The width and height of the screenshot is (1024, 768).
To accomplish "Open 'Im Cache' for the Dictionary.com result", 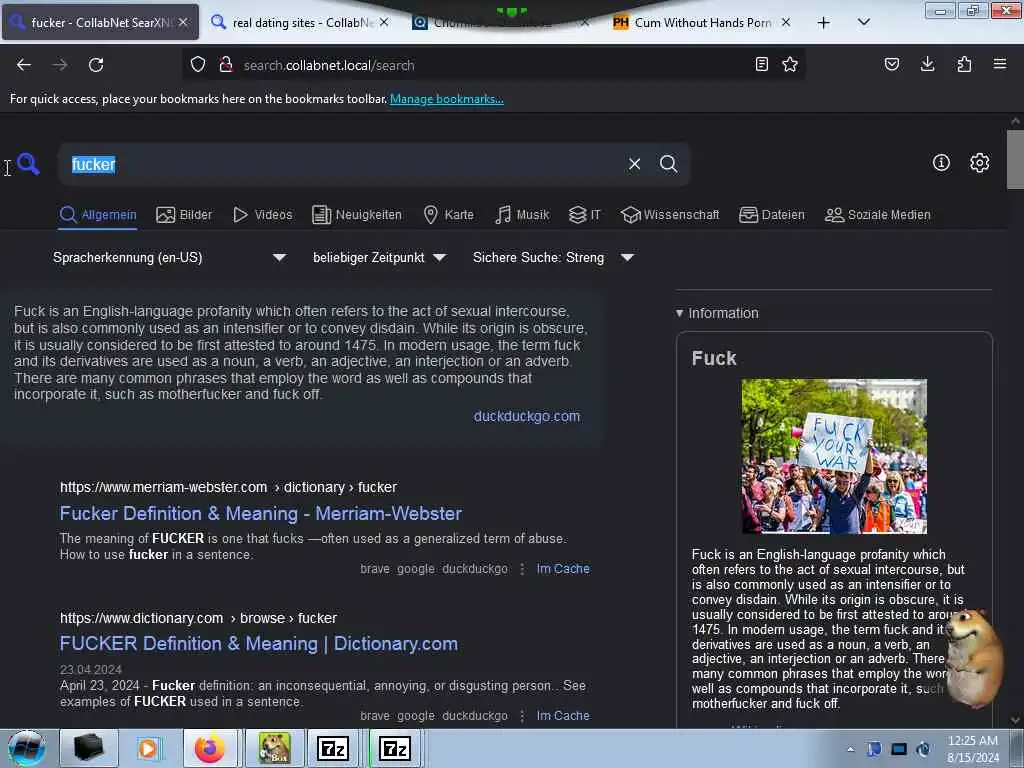I will click(x=563, y=716).
